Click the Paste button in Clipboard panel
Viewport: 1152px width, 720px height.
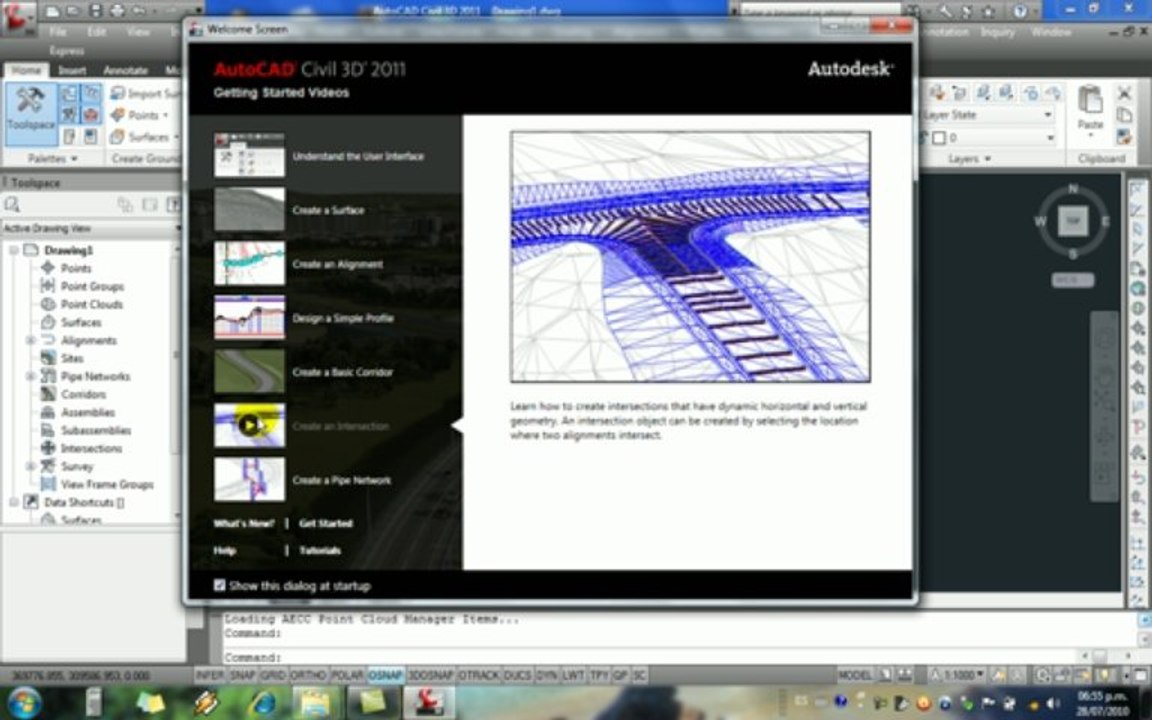tap(1090, 109)
